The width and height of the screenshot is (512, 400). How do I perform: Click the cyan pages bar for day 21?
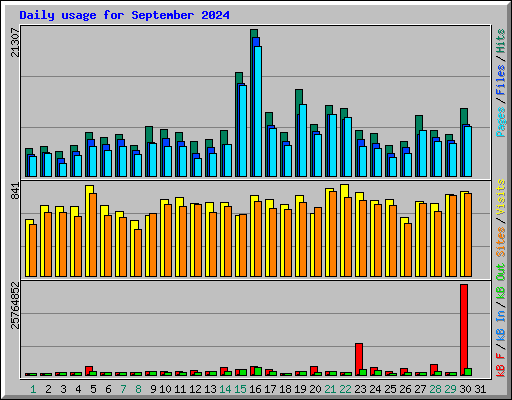pos(333,145)
